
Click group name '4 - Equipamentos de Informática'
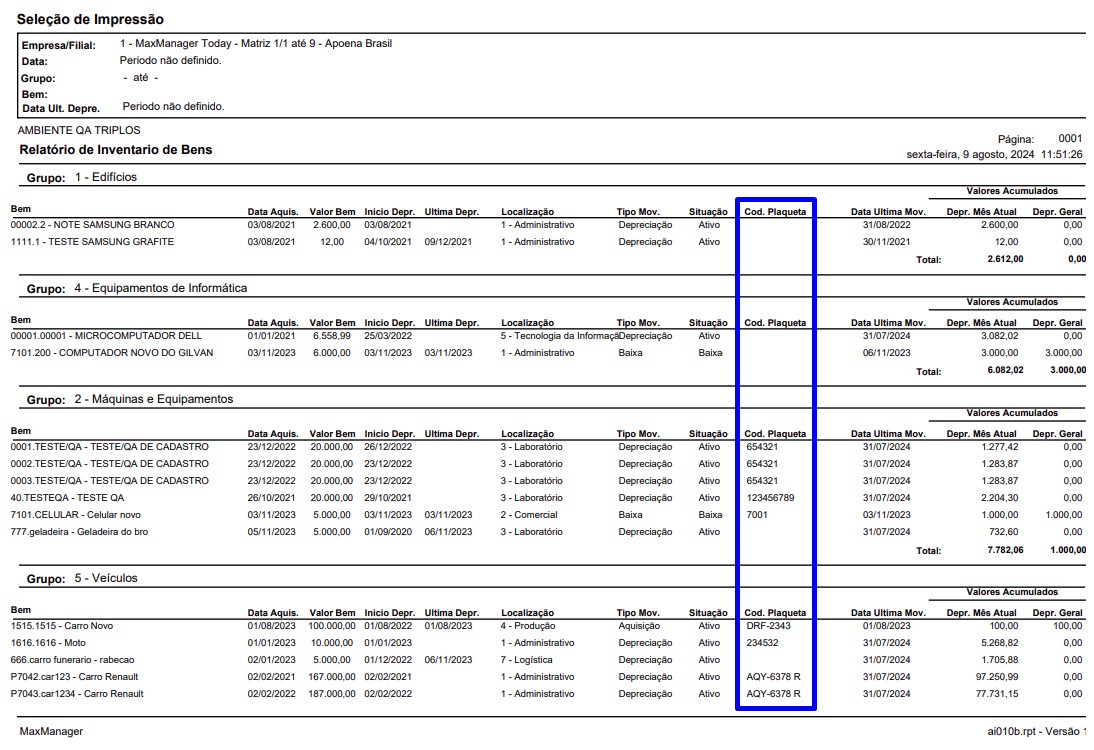[x=160, y=288]
